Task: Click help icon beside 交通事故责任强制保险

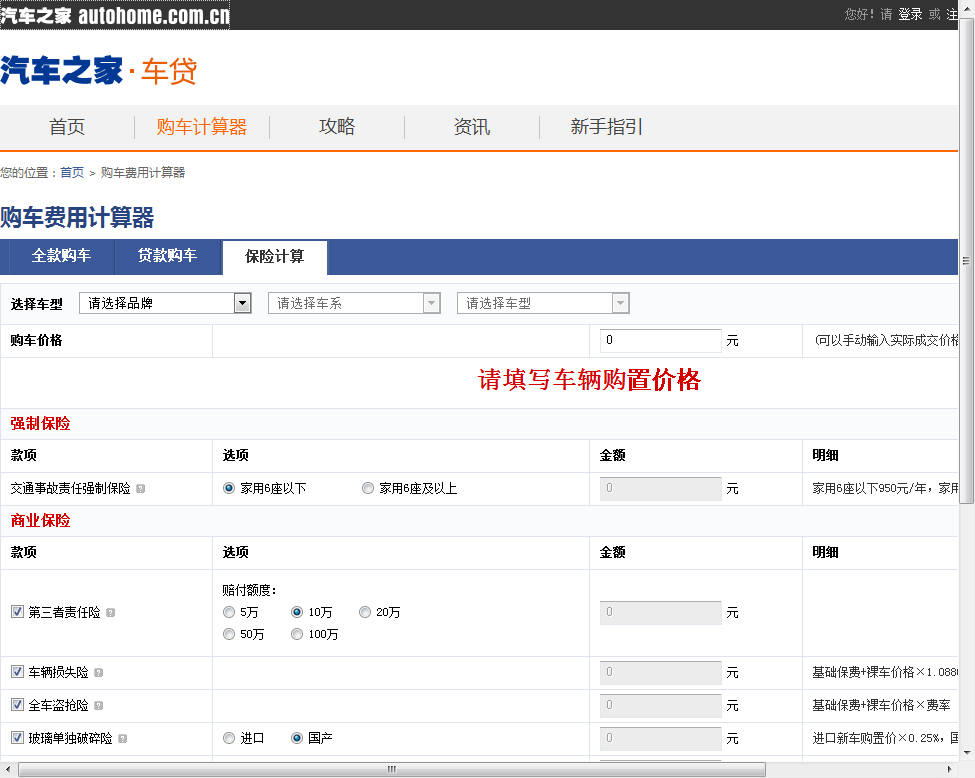Action: [x=141, y=489]
